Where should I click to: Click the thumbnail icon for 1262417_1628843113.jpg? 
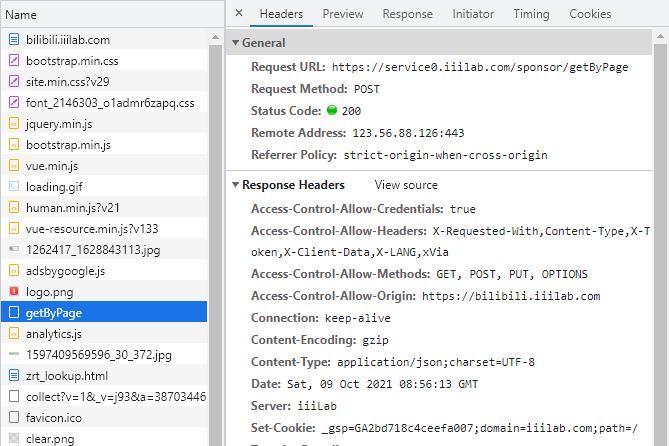[14, 249]
